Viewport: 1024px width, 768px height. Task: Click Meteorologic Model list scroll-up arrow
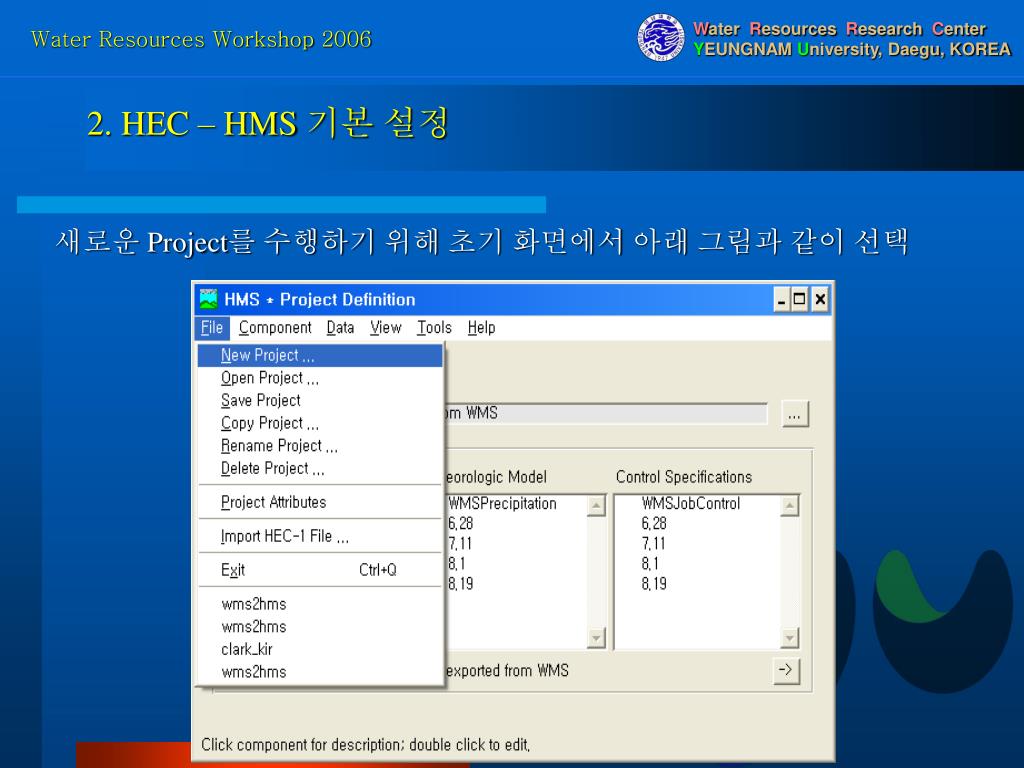coord(596,505)
